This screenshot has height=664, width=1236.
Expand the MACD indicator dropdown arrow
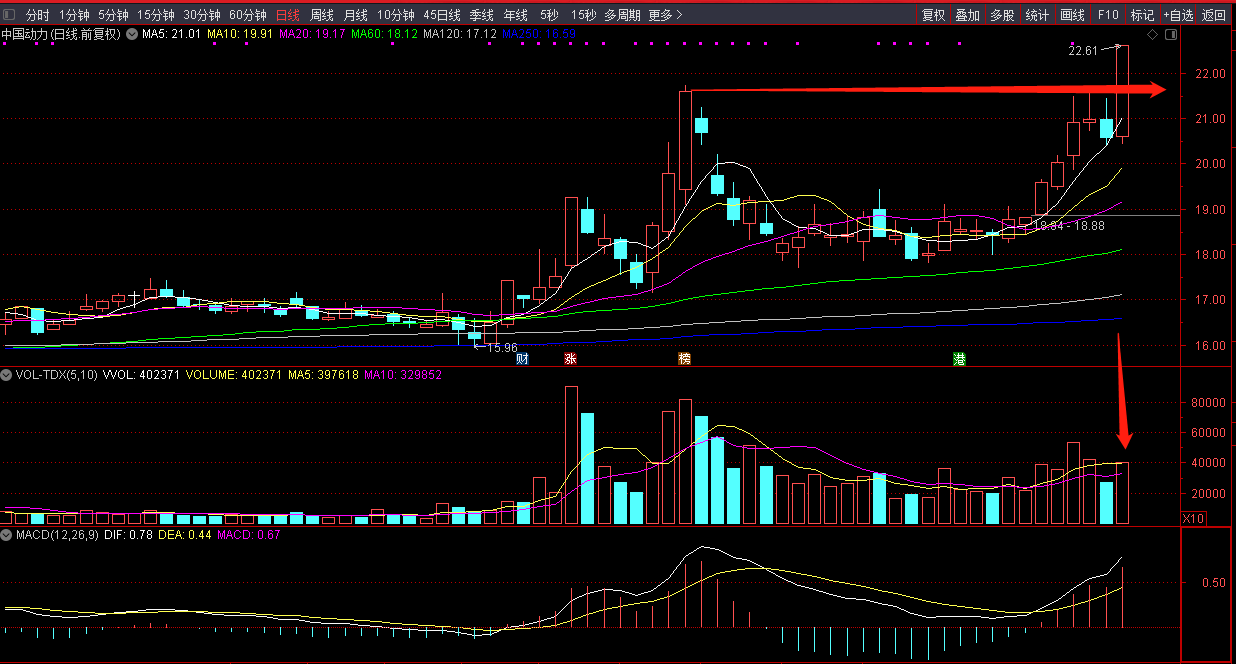click(x=7, y=536)
